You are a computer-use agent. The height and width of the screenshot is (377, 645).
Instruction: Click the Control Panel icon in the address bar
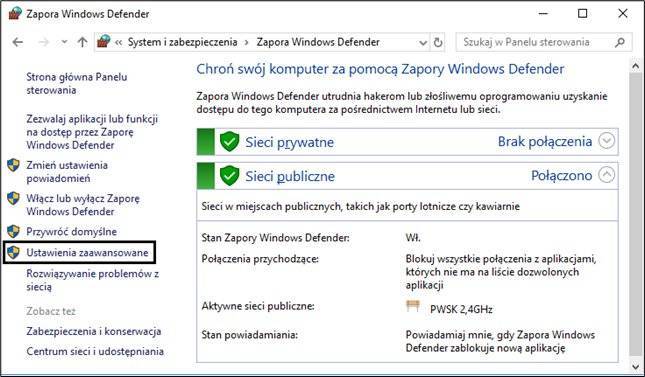[x=104, y=42]
